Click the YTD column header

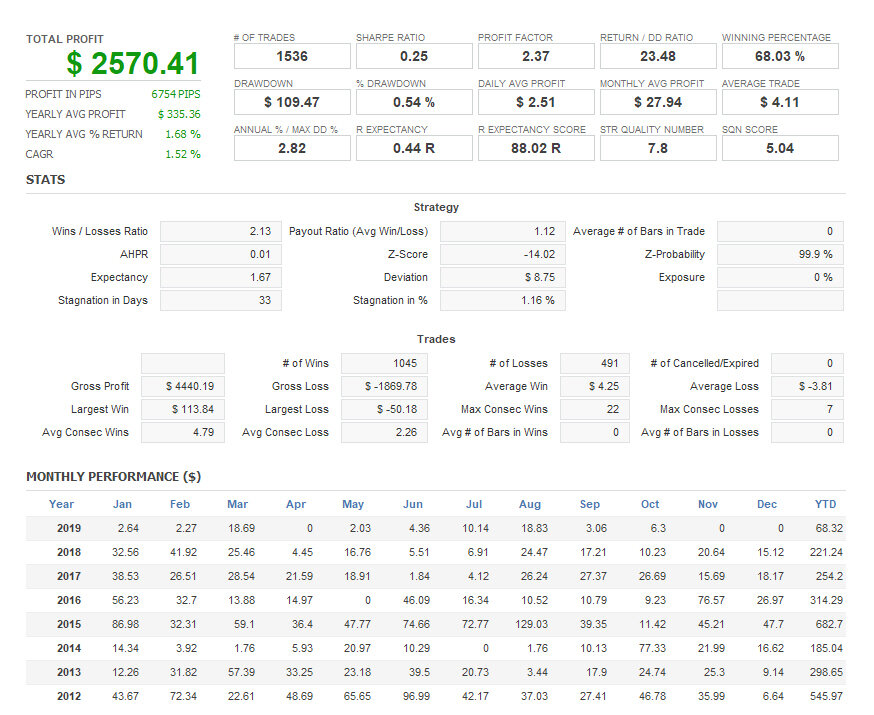(825, 504)
